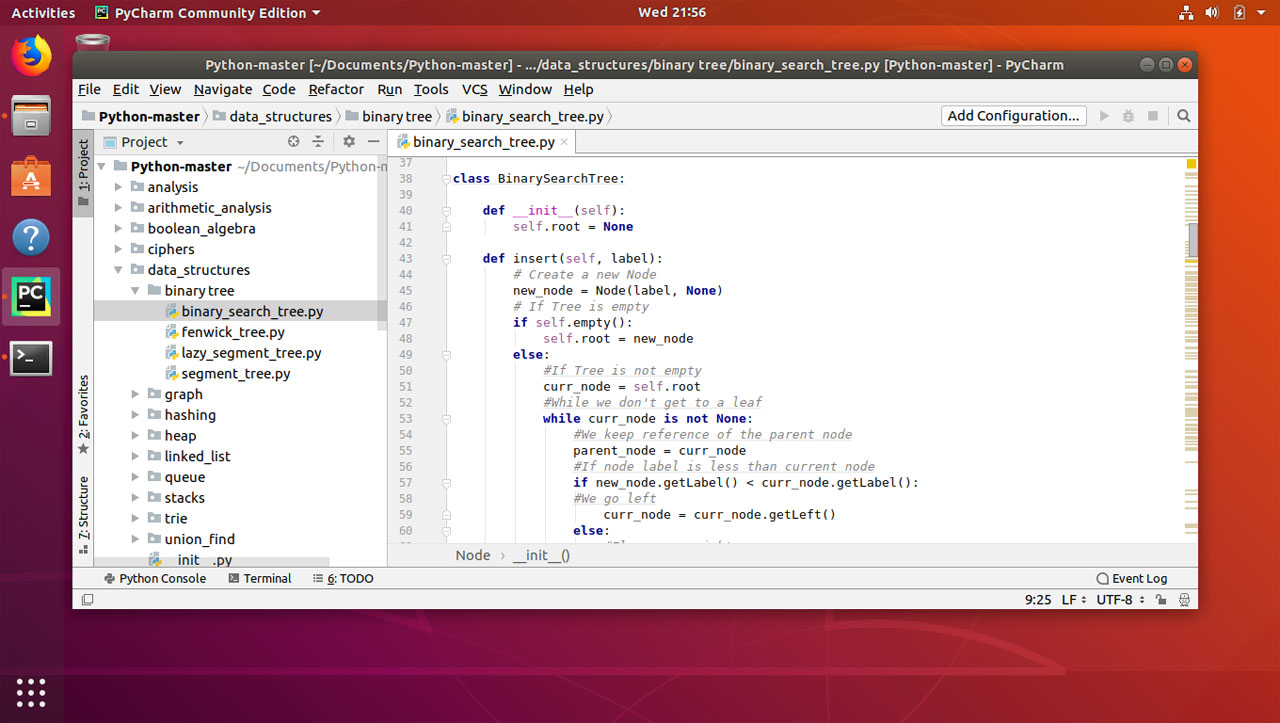Open the Refactor menu

click(x=336, y=89)
